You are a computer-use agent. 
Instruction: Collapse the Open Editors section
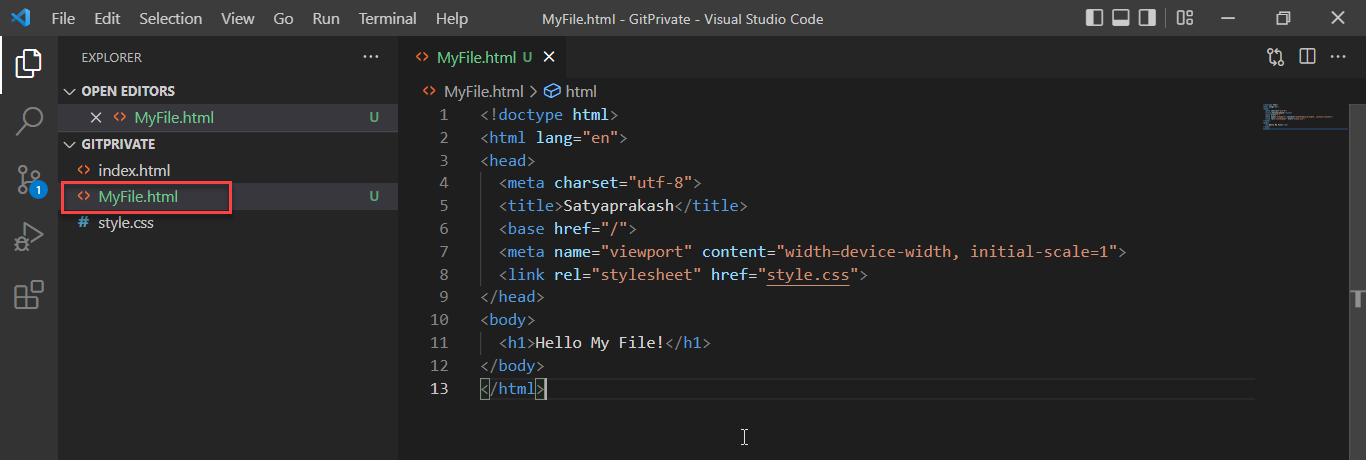pyautogui.click(x=70, y=91)
